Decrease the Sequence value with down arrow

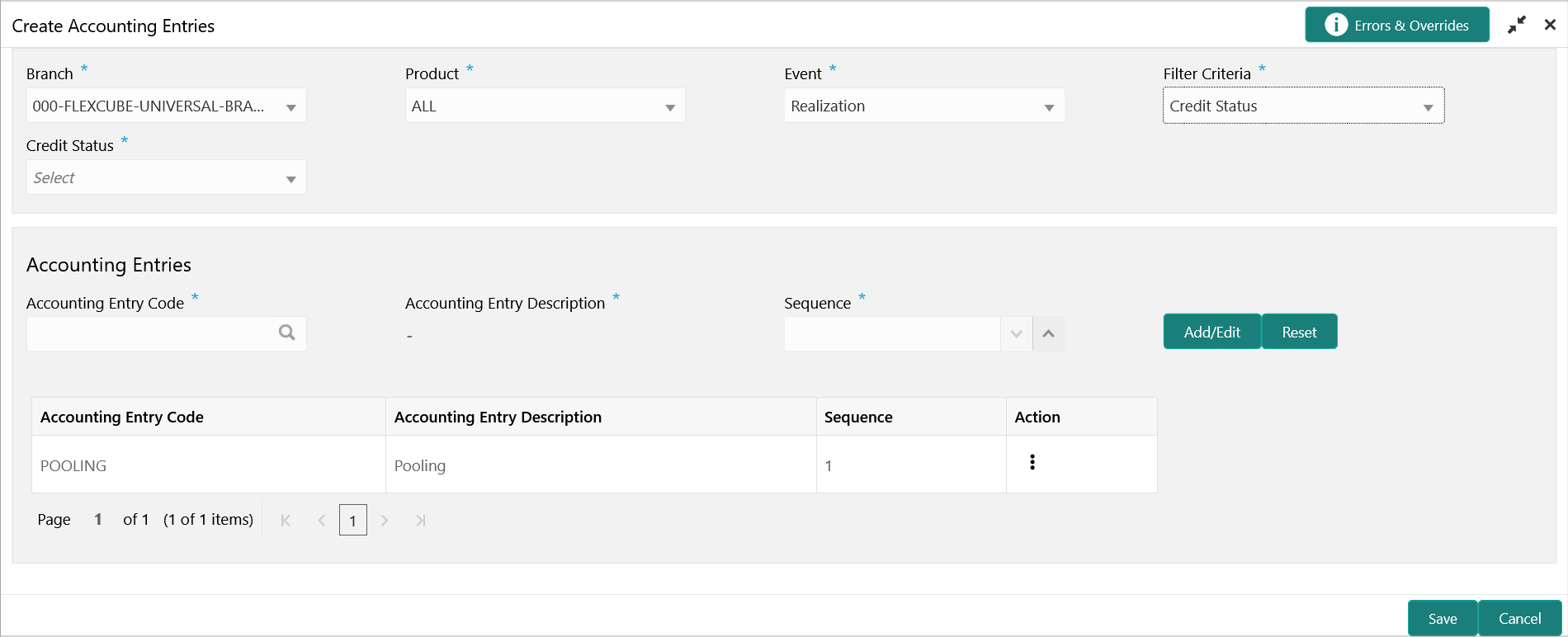tap(1016, 334)
